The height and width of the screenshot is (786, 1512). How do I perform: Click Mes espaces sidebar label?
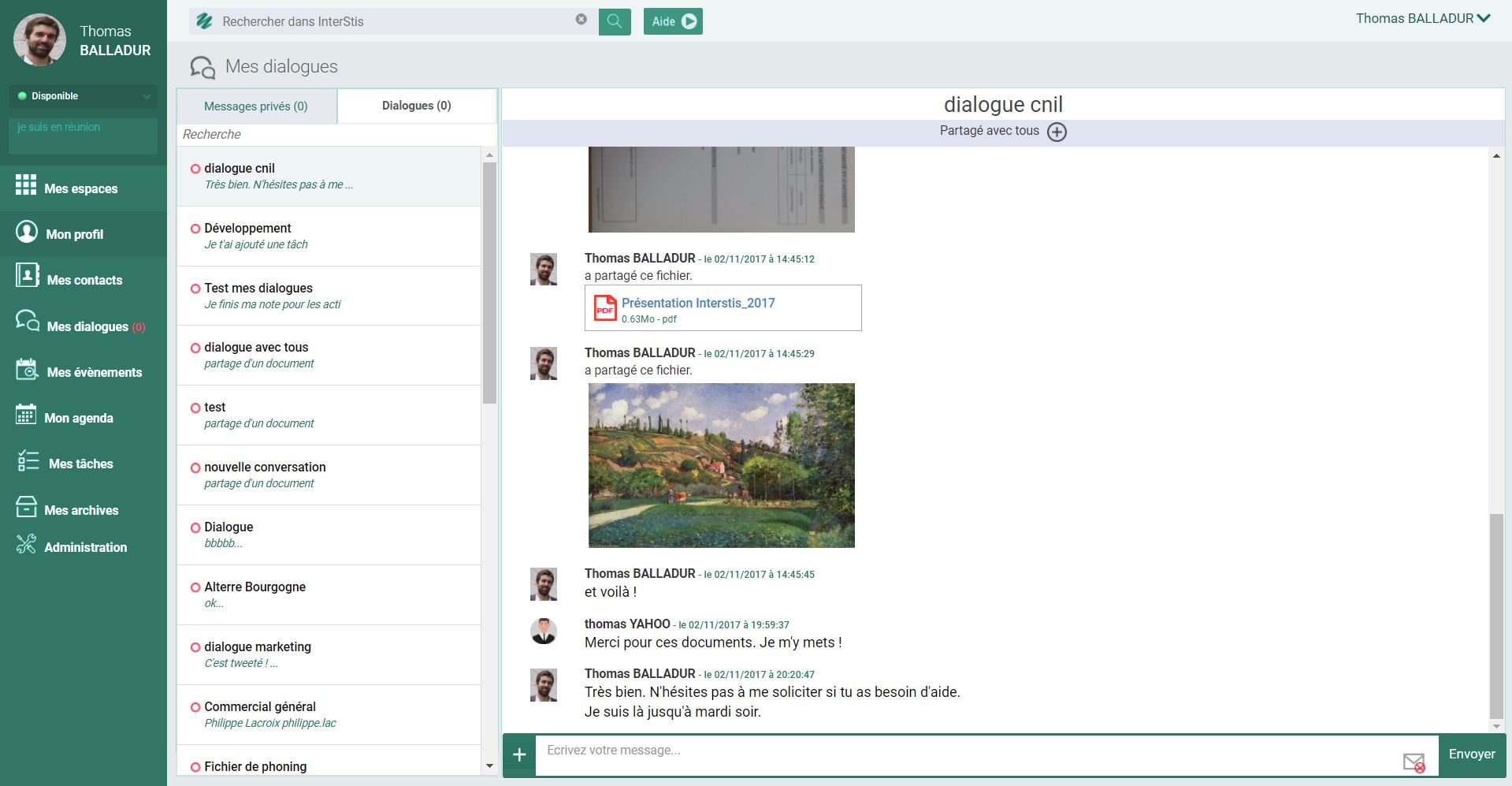[x=81, y=188]
